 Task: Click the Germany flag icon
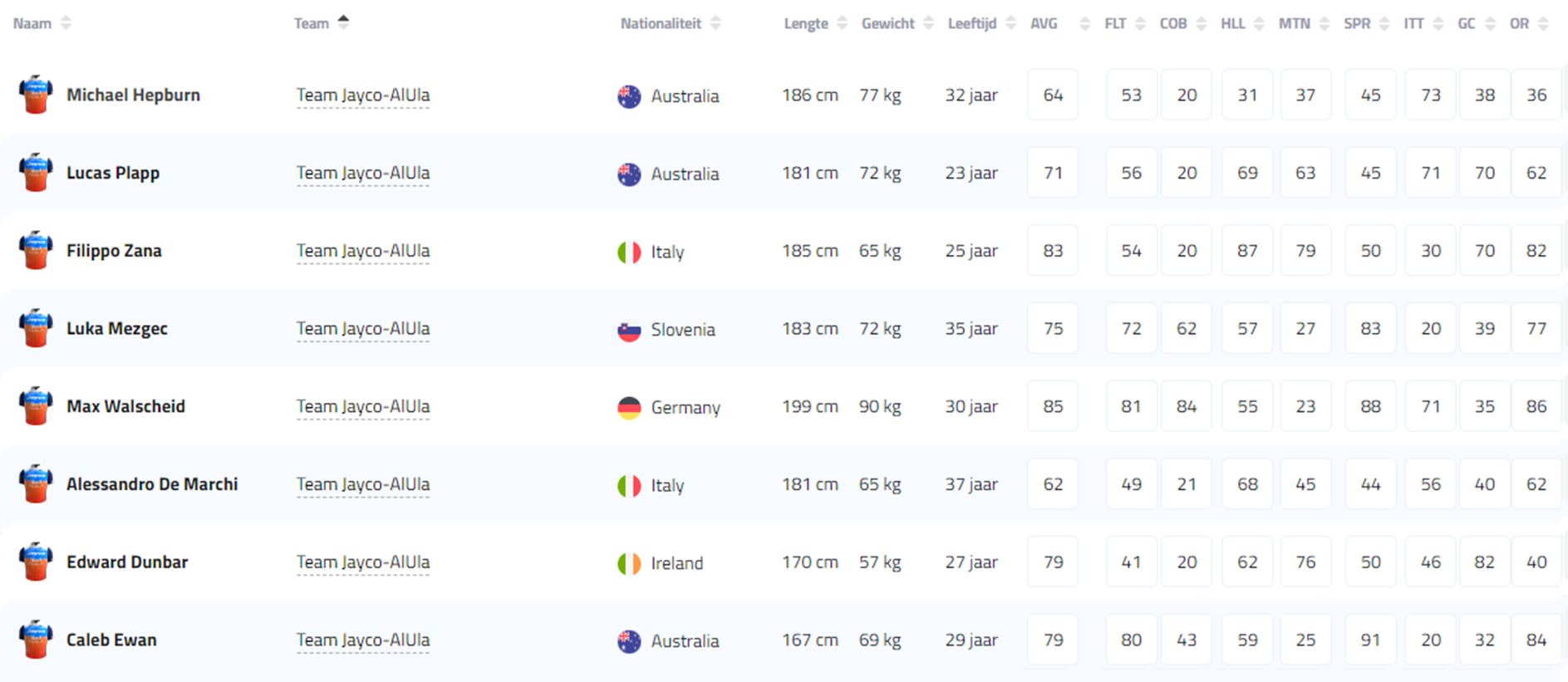coord(629,407)
